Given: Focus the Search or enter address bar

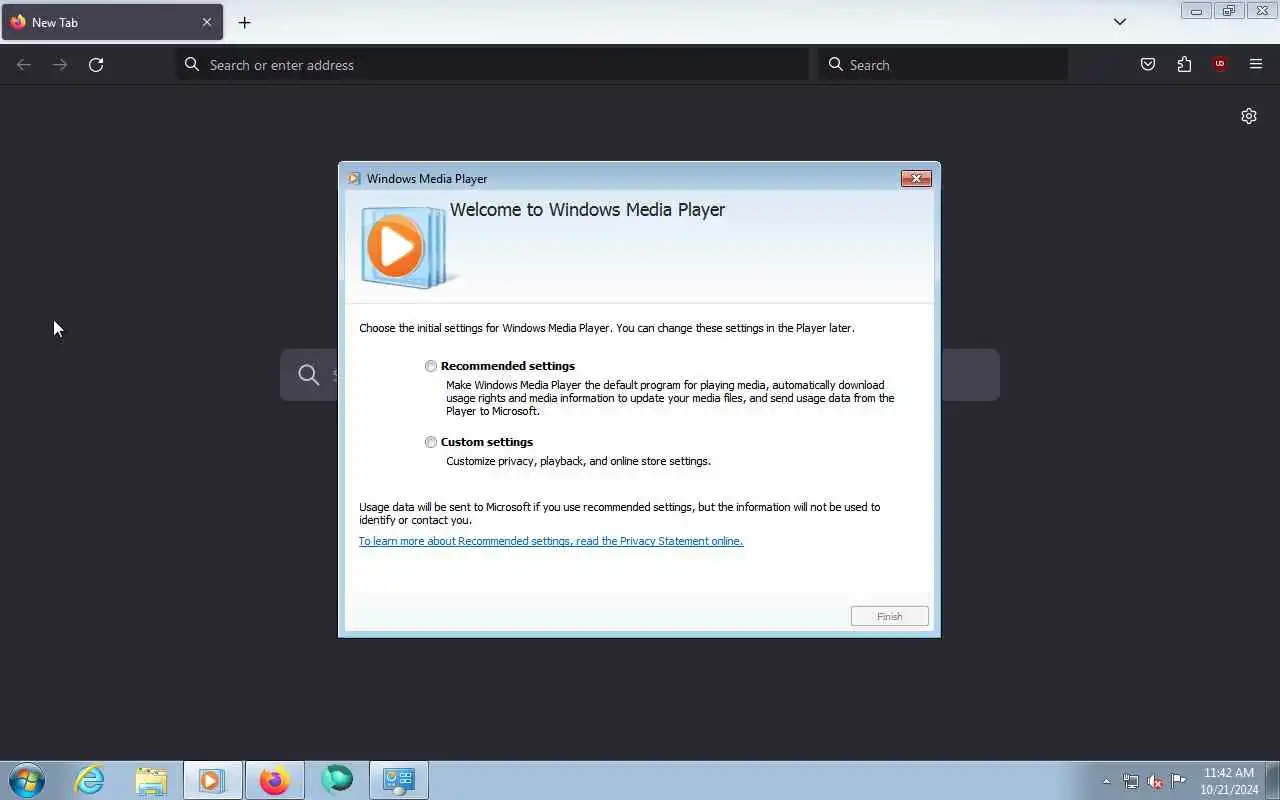Looking at the screenshot, I should [x=493, y=65].
